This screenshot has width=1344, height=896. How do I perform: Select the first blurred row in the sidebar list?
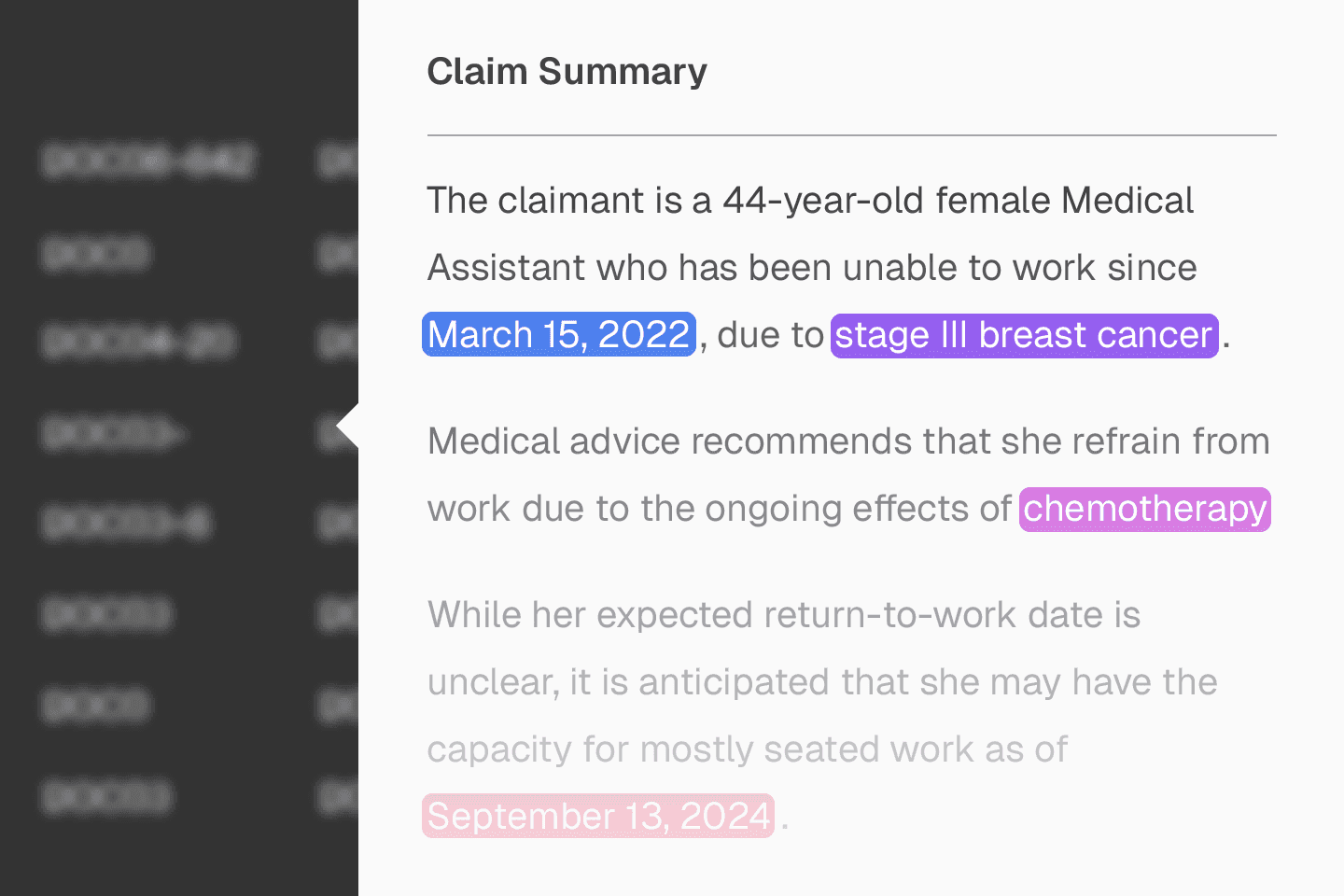147,161
